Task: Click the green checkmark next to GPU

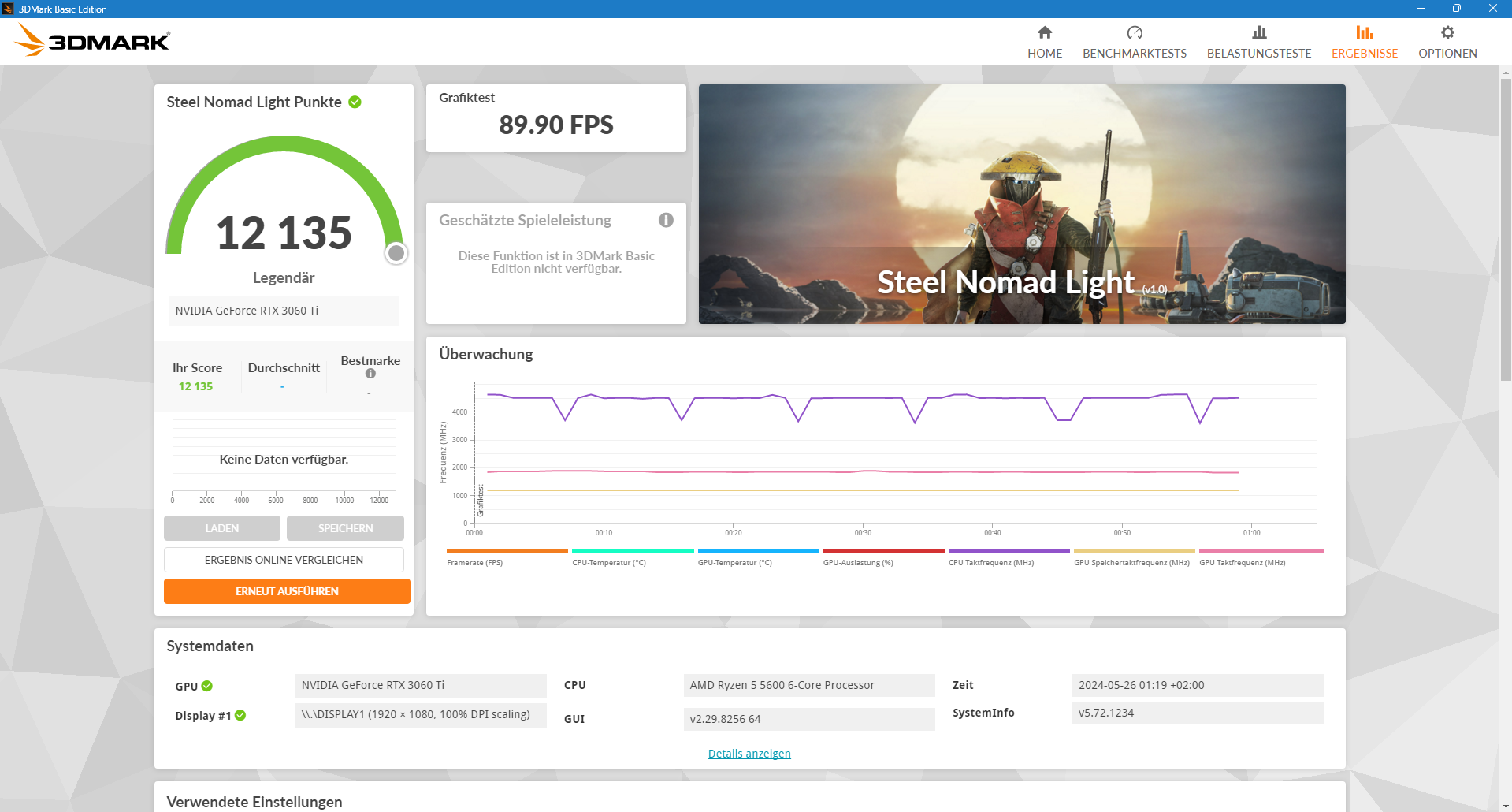Action: point(206,686)
